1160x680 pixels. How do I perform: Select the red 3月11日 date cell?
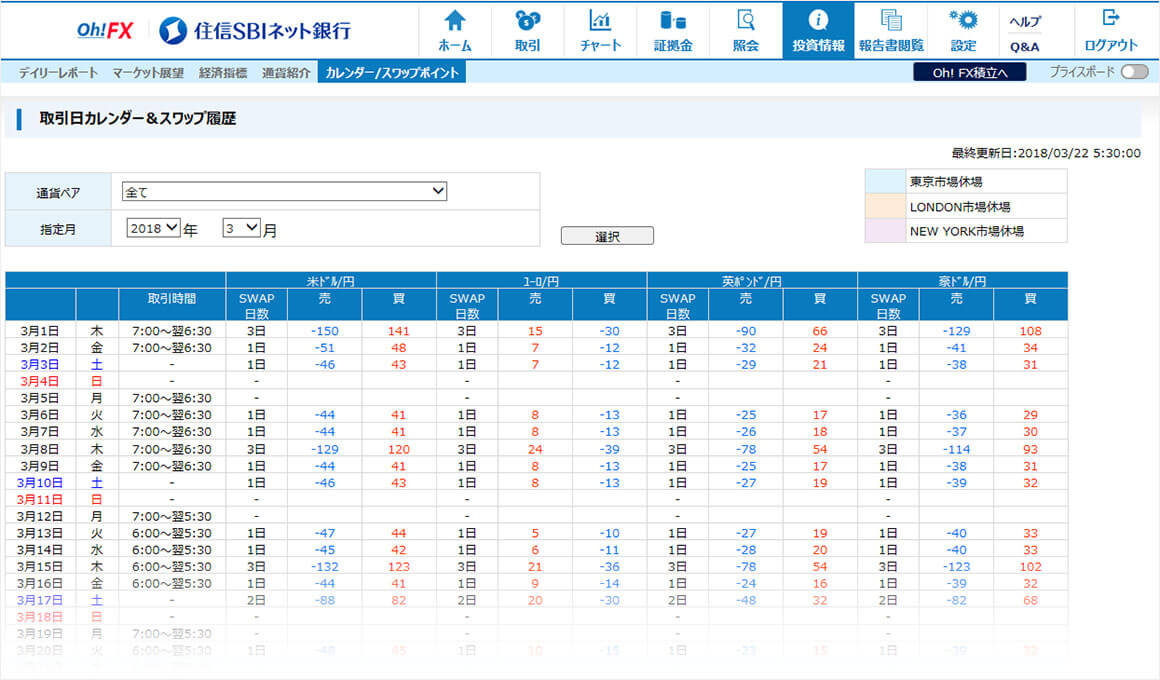pyautogui.click(x=40, y=499)
